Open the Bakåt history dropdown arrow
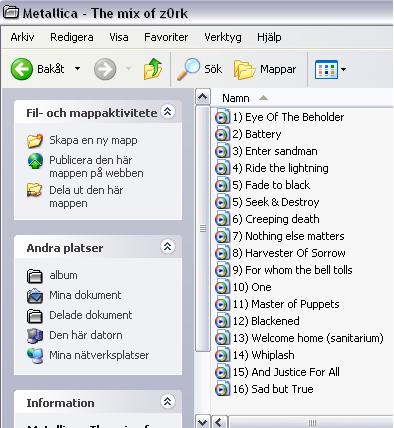 [77, 69]
